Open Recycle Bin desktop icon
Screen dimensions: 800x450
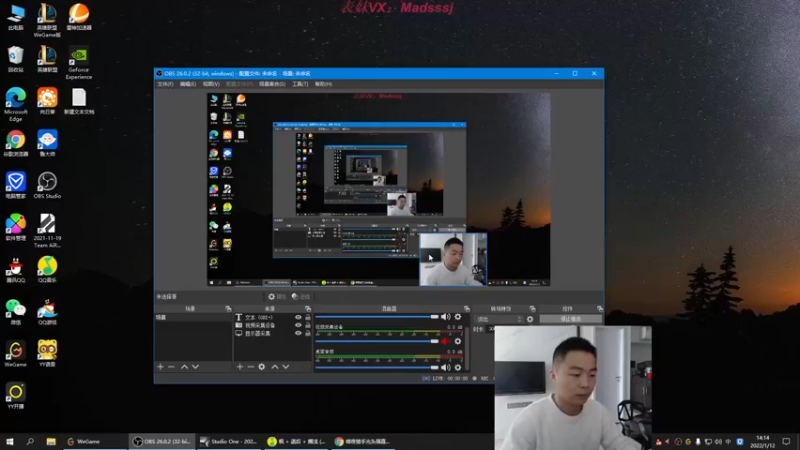pyautogui.click(x=16, y=59)
